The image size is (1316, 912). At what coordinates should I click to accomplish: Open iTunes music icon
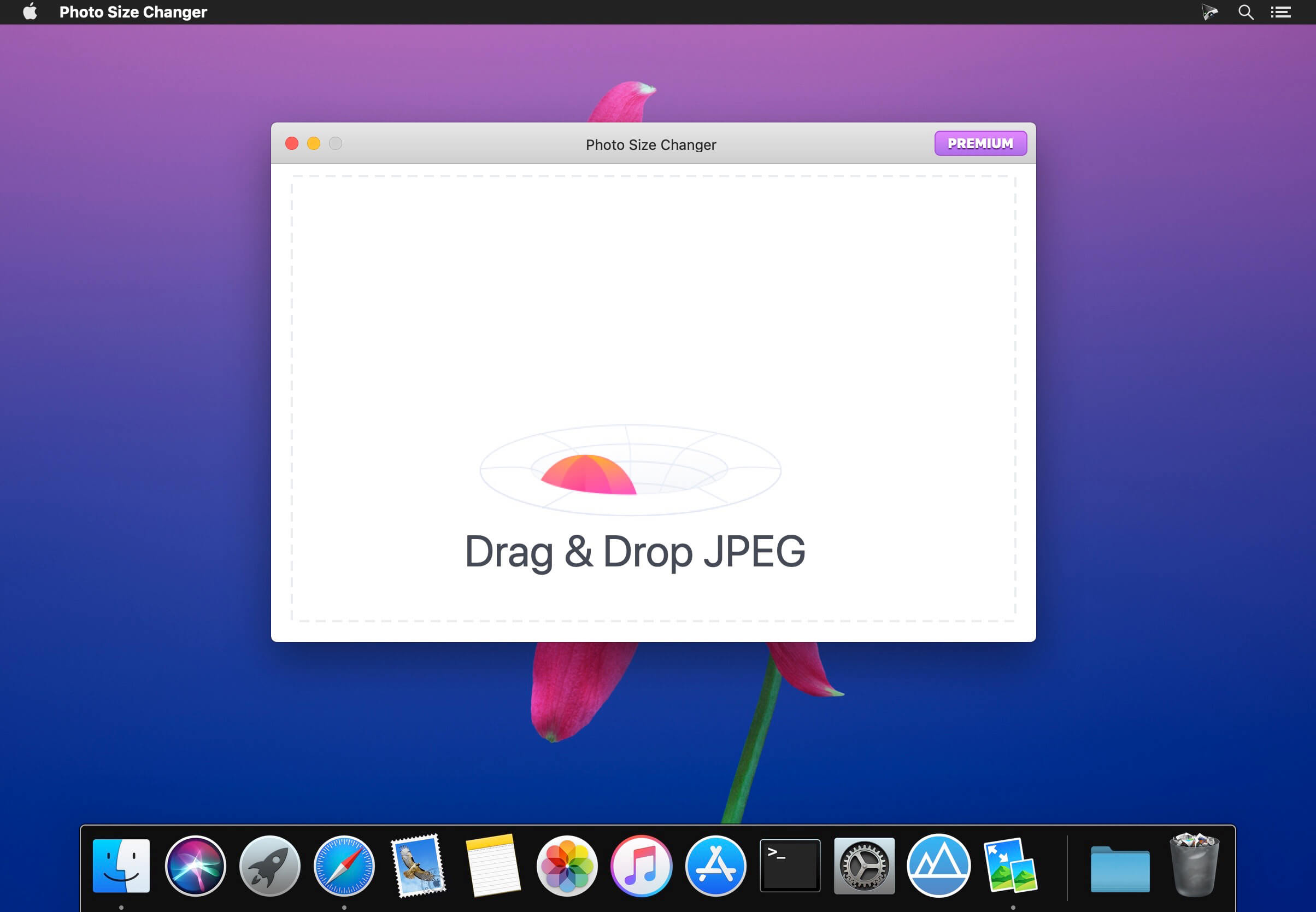click(x=641, y=865)
